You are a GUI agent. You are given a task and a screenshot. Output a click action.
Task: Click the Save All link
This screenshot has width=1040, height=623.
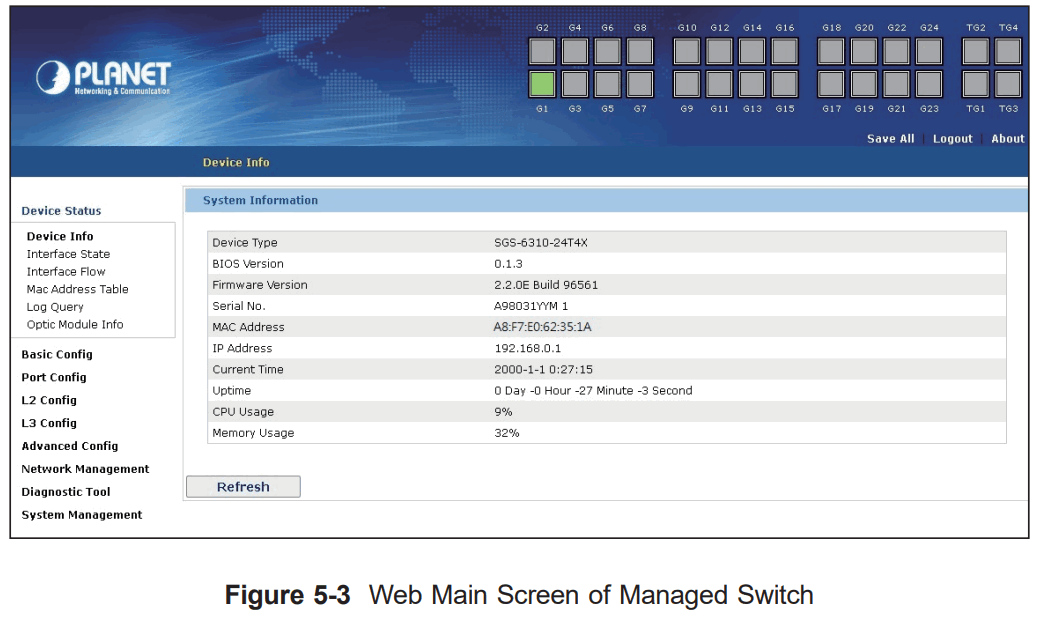click(x=890, y=139)
